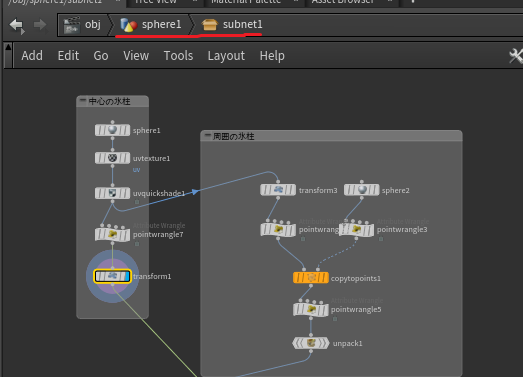
Task: Select the uvtexture1 node
Action: (112, 158)
